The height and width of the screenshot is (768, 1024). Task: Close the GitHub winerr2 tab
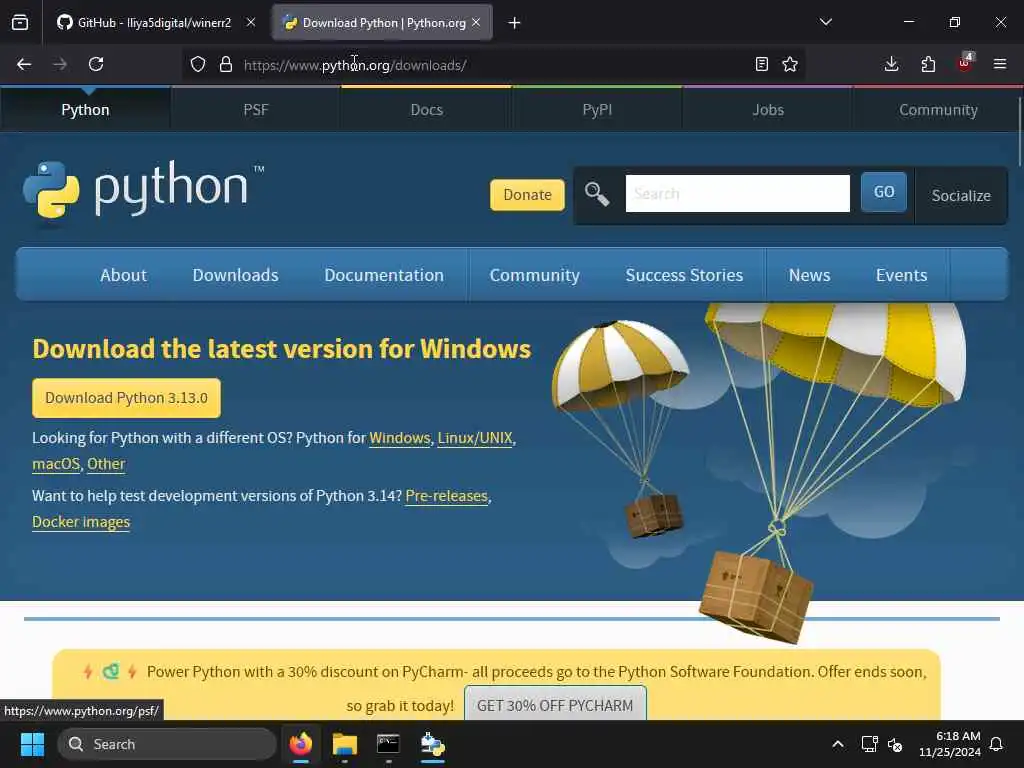[x=251, y=22]
